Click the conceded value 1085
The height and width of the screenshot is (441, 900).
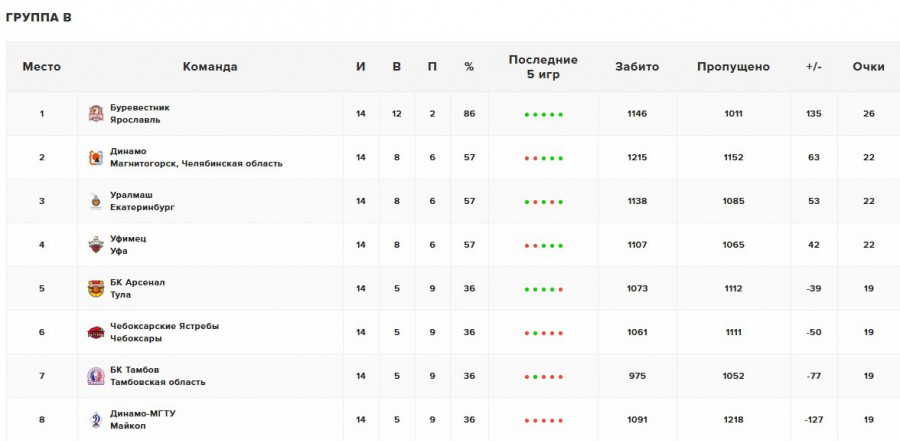pyautogui.click(x=734, y=201)
